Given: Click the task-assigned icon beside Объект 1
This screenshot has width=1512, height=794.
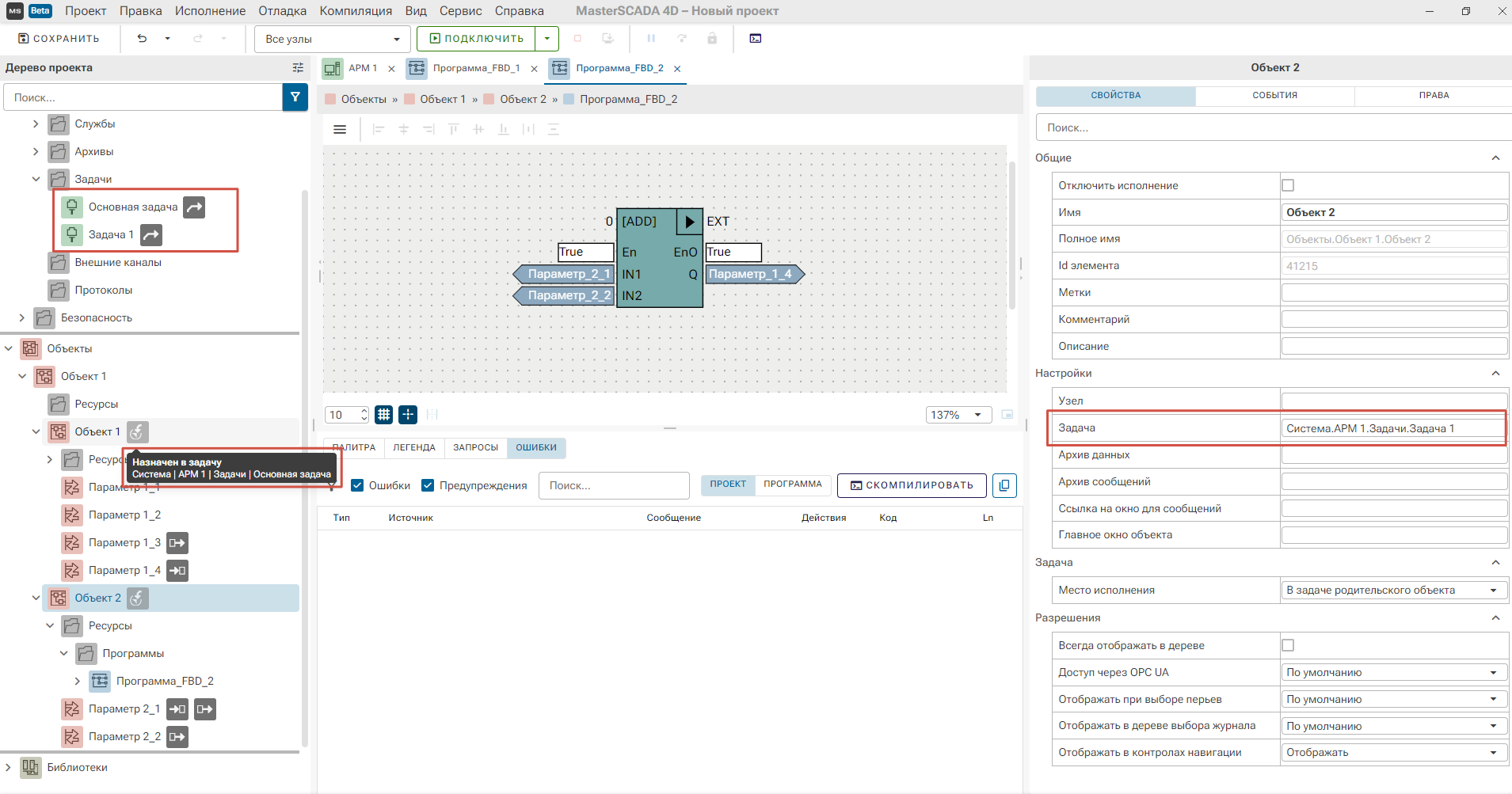Looking at the screenshot, I should click(x=138, y=432).
